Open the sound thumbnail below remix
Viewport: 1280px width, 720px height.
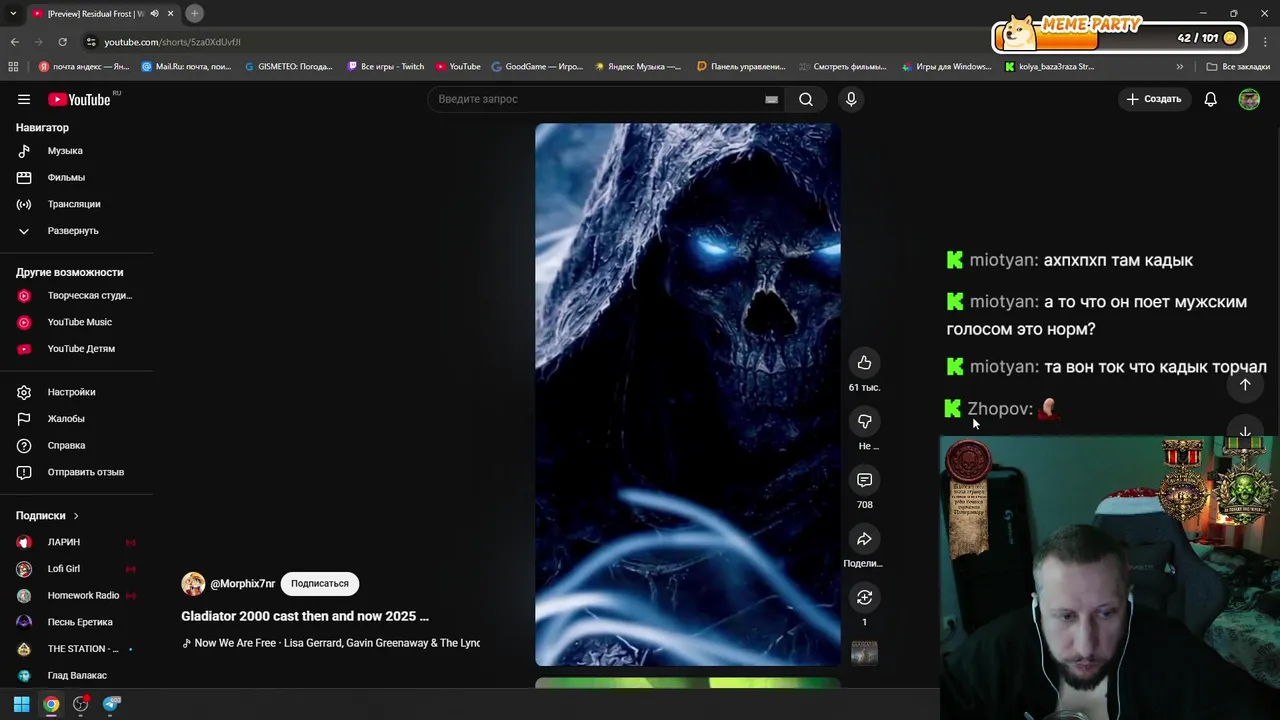(864, 653)
